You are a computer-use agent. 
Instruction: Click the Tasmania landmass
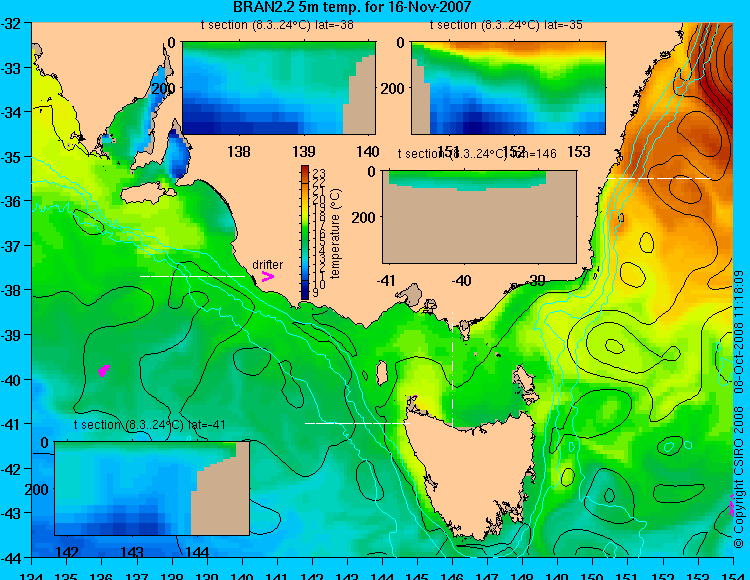(473, 473)
